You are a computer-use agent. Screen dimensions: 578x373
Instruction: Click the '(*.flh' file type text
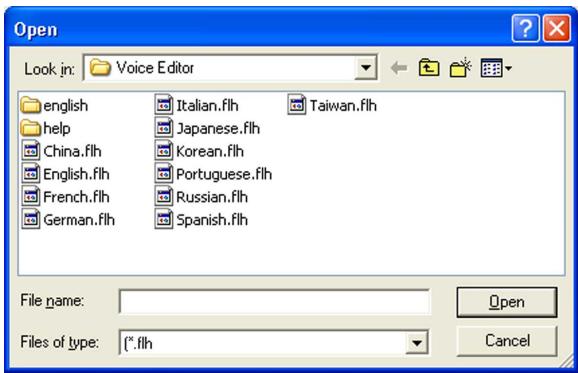coord(138,344)
